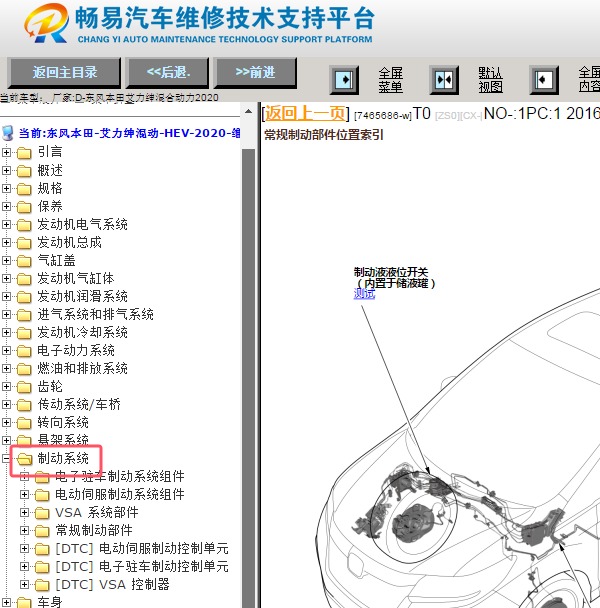Click the folder icon beside 常规制动部件
The width and height of the screenshot is (600, 608).
click(x=42, y=530)
